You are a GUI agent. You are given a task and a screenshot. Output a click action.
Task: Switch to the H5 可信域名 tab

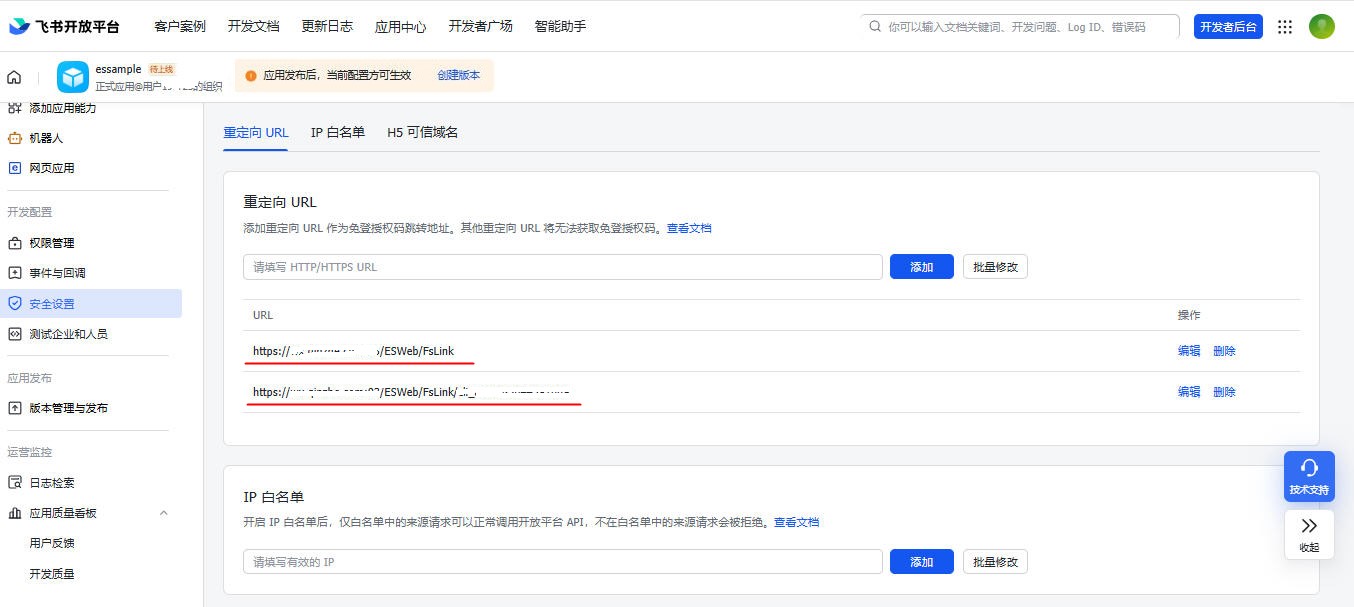point(422,132)
